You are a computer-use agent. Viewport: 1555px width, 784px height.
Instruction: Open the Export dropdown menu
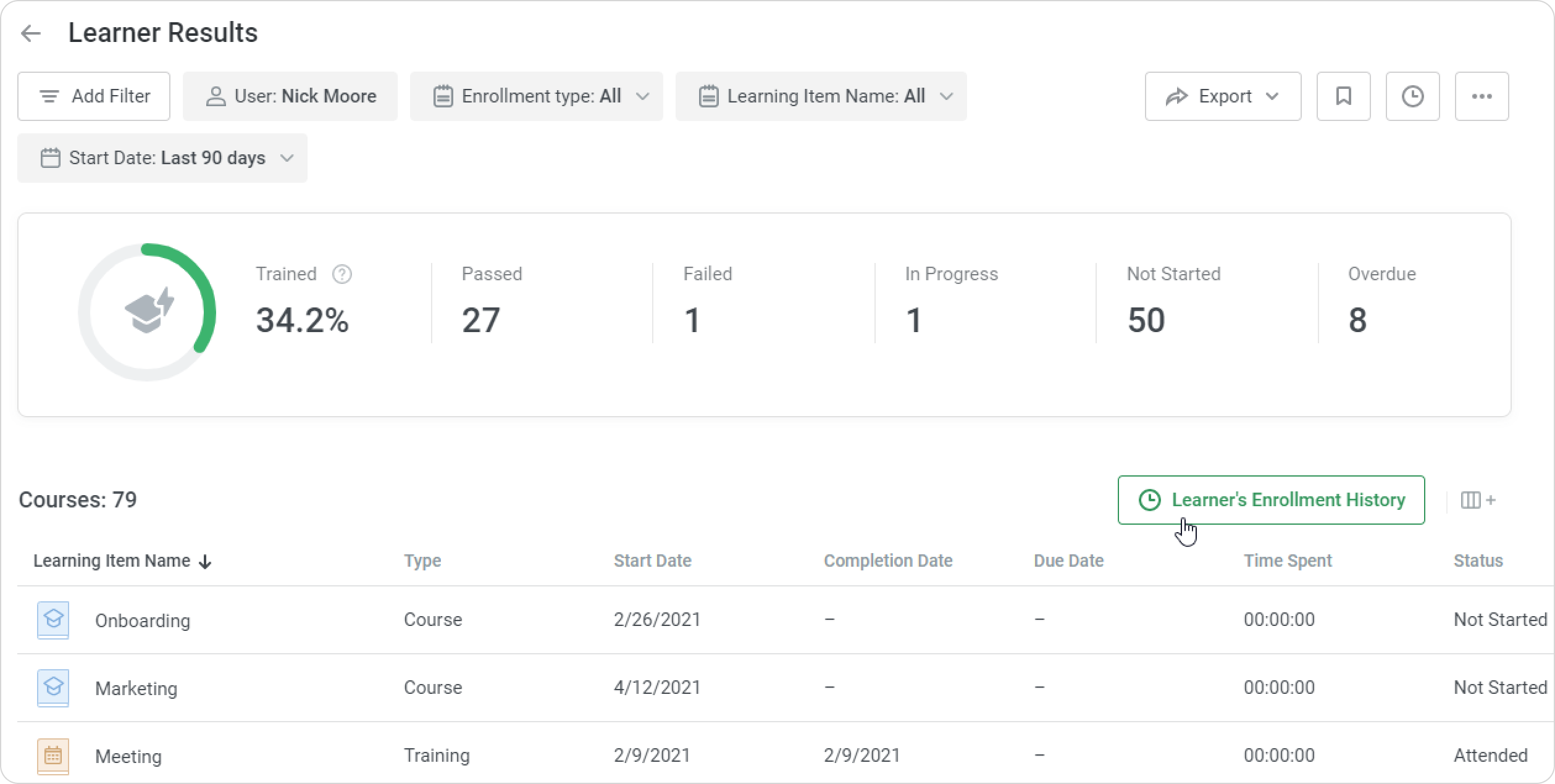[x=1223, y=96]
